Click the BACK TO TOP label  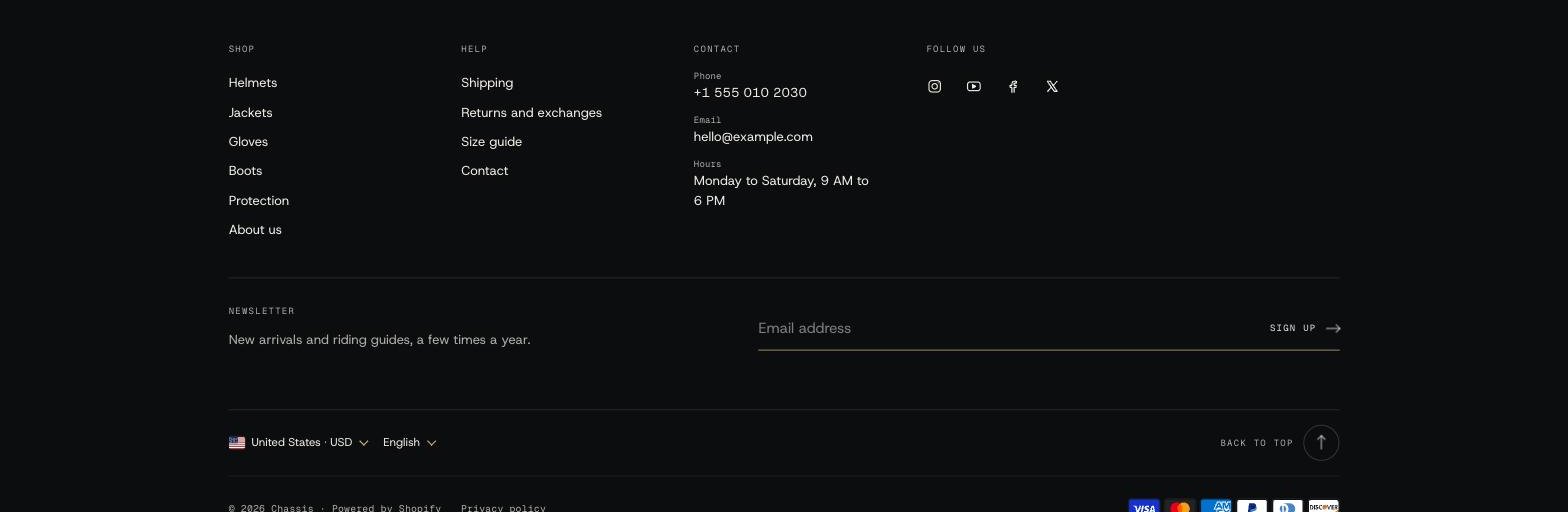[1257, 443]
